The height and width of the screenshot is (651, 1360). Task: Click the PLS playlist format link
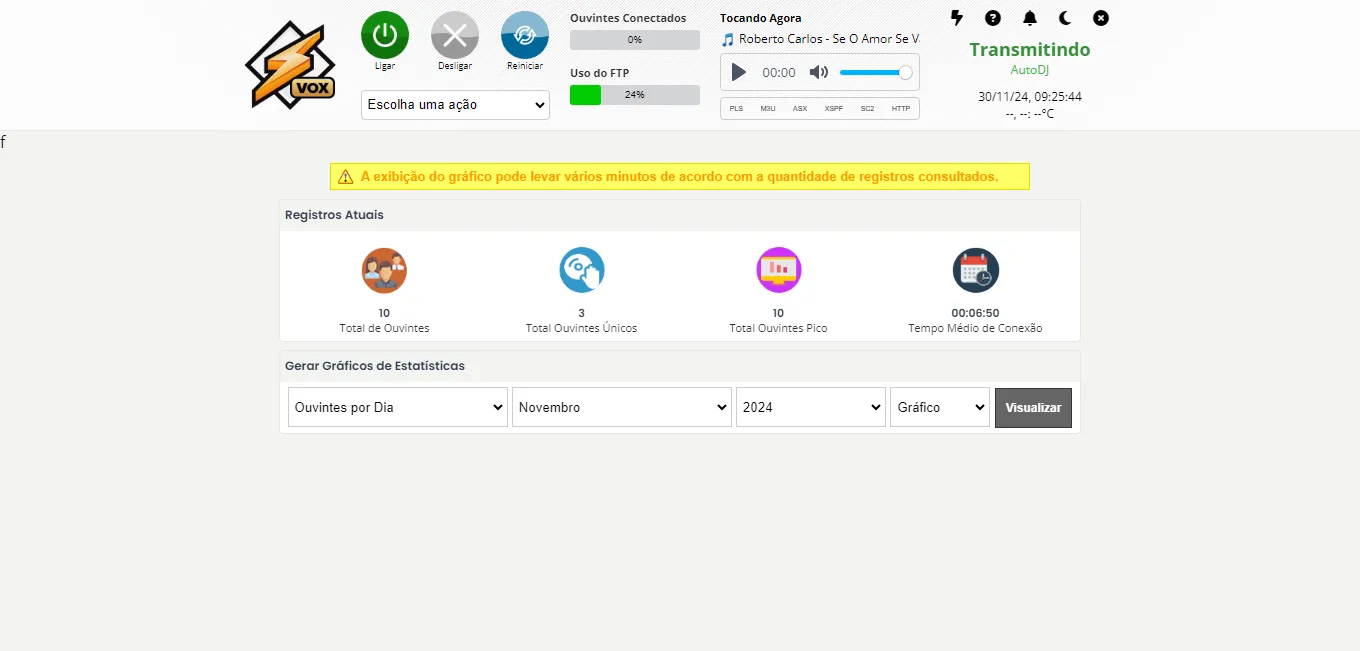click(736, 108)
